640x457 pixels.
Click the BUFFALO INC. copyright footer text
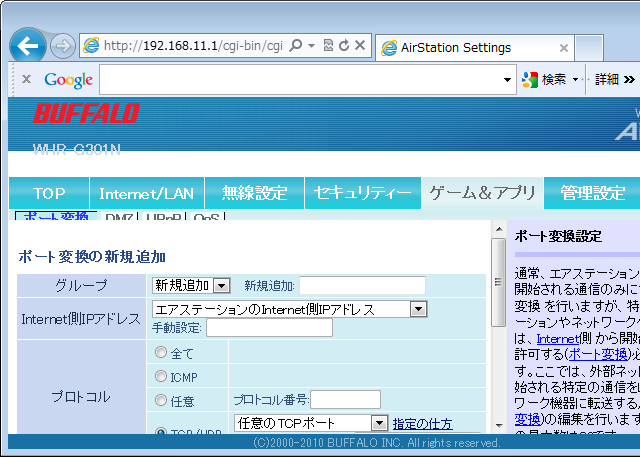(x=376, y=443)
